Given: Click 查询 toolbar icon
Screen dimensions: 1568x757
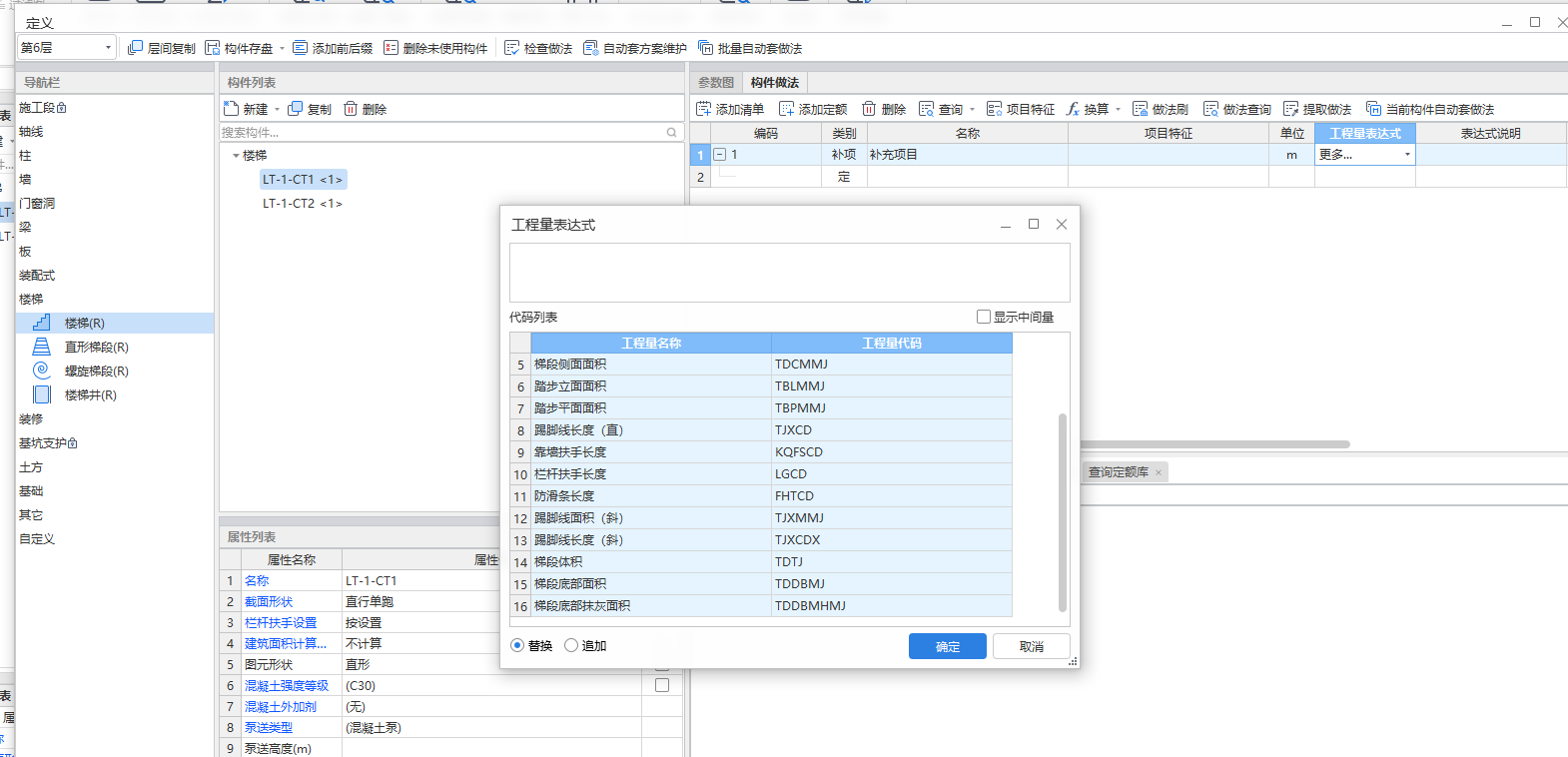Looking at the screenshot, I should tap(927, 109).
